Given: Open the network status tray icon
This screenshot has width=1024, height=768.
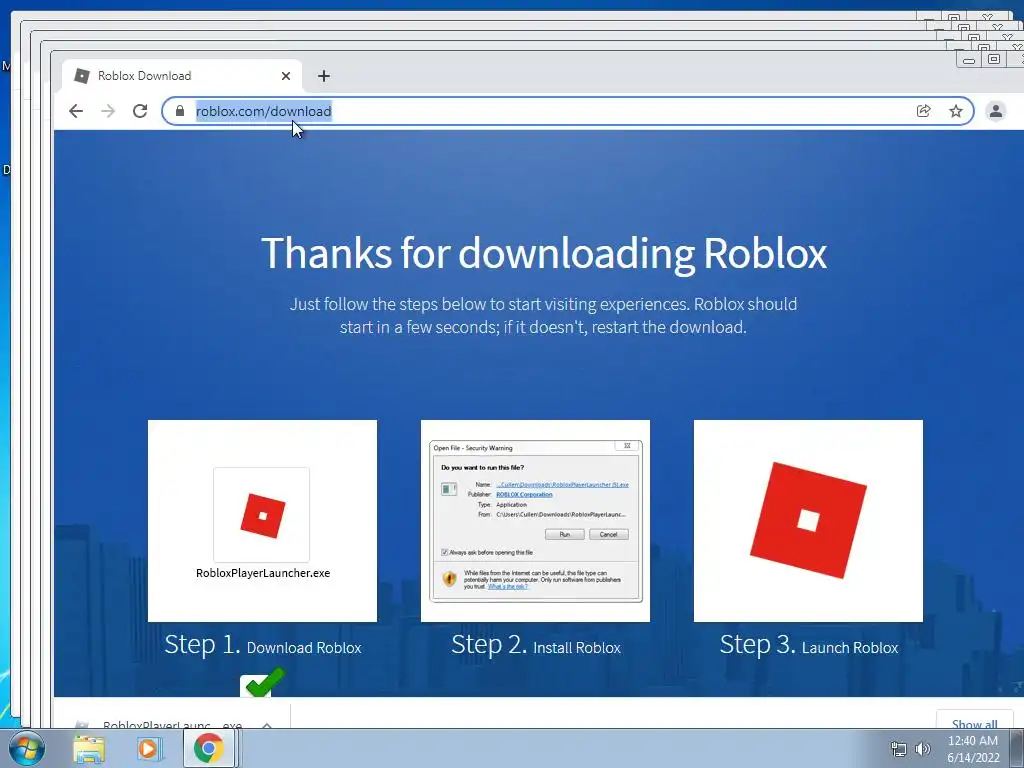Looking at the screenshot, I should coord(899,749).
